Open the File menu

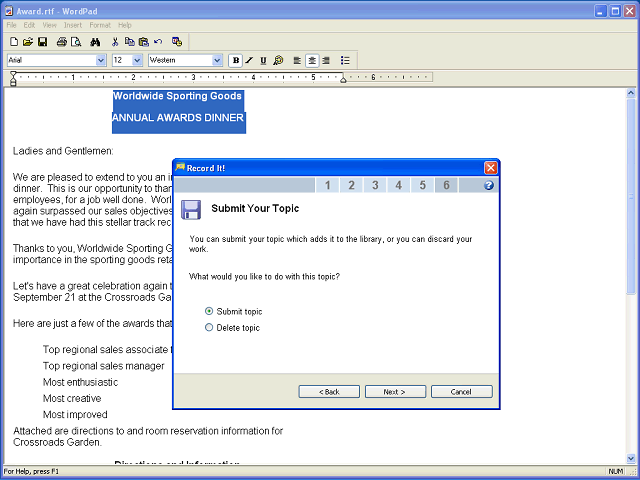tap(11, 25)
